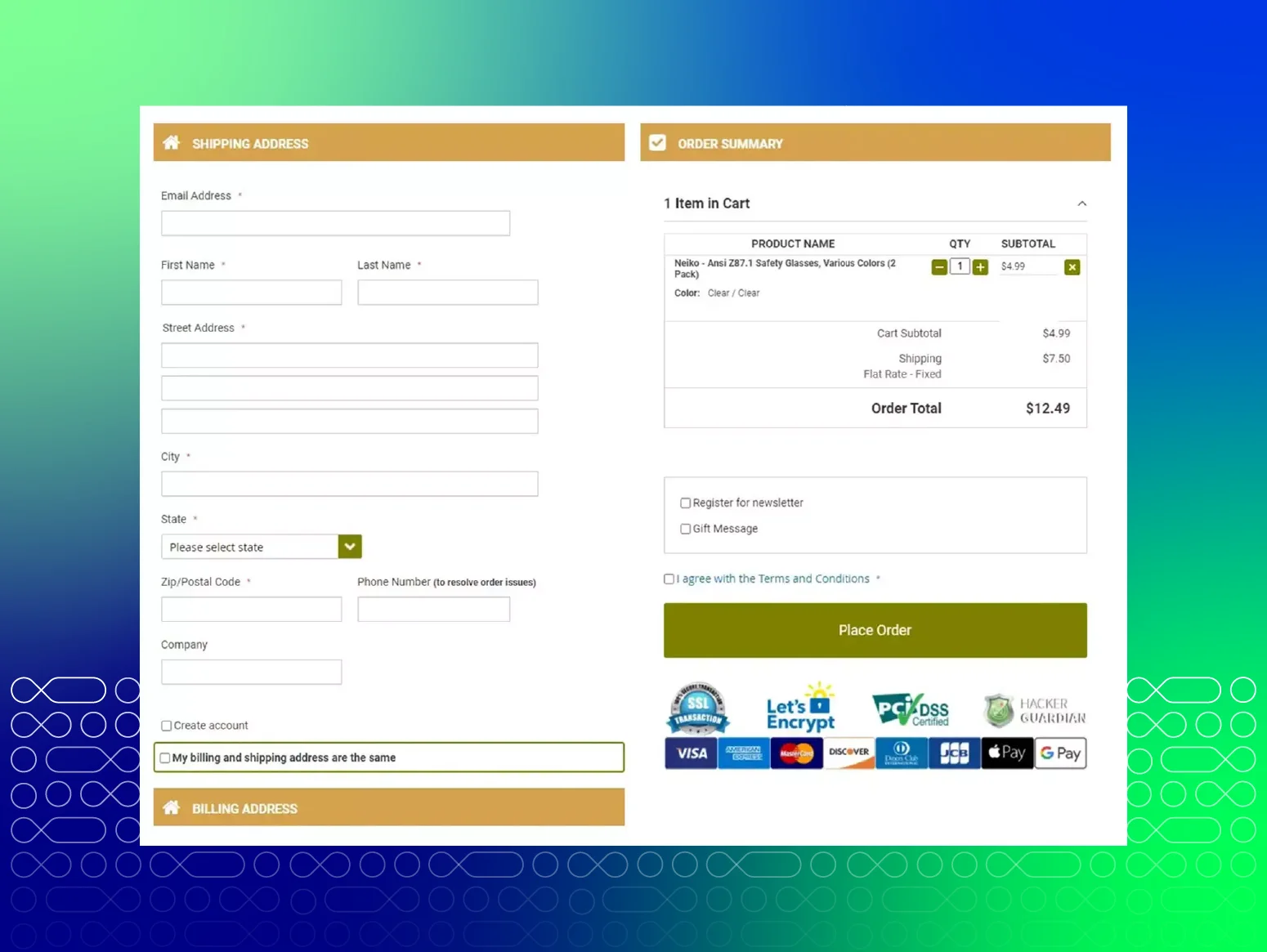The width and height of the screenshot is (1267, 952).
Task: Click the Discover card icon
Action: pos(848,753)
